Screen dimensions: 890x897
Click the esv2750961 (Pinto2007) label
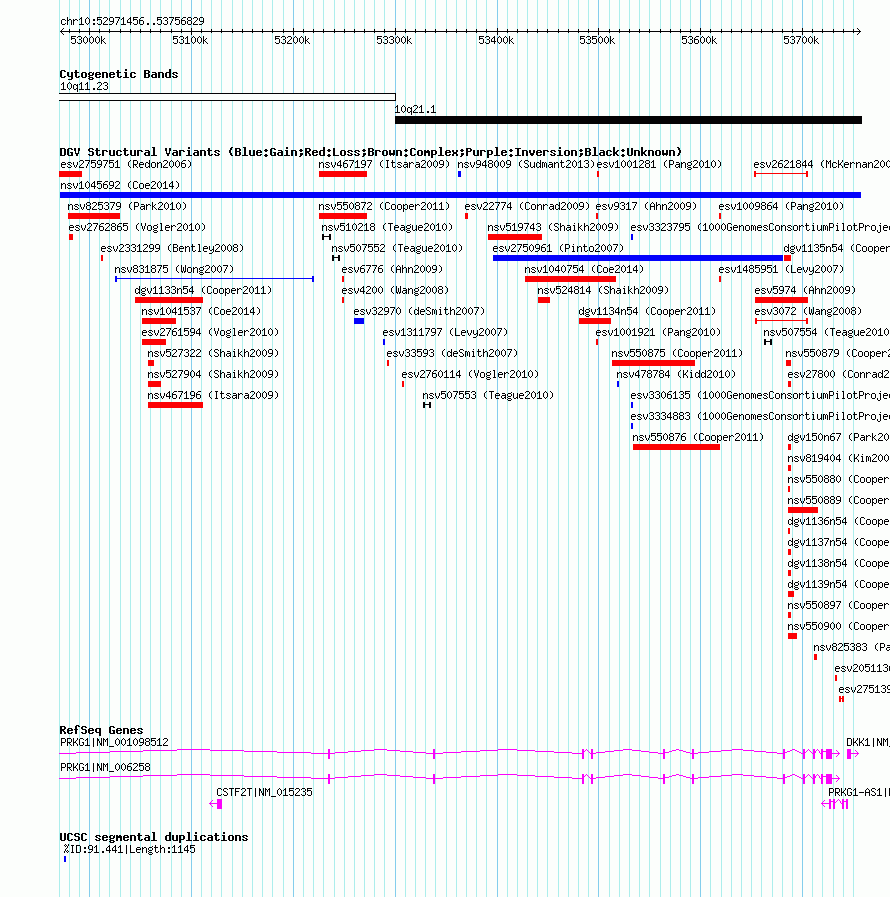pos(558,248)
